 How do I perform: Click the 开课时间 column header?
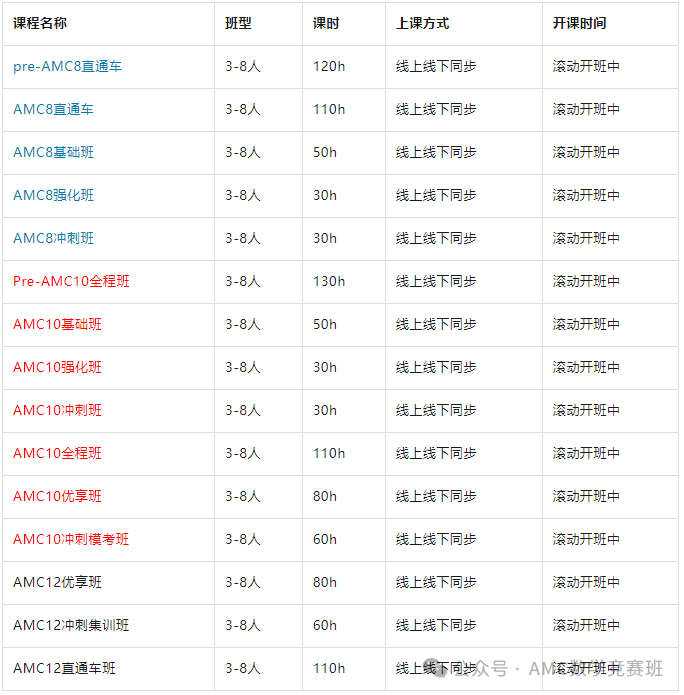pos(579,23)
